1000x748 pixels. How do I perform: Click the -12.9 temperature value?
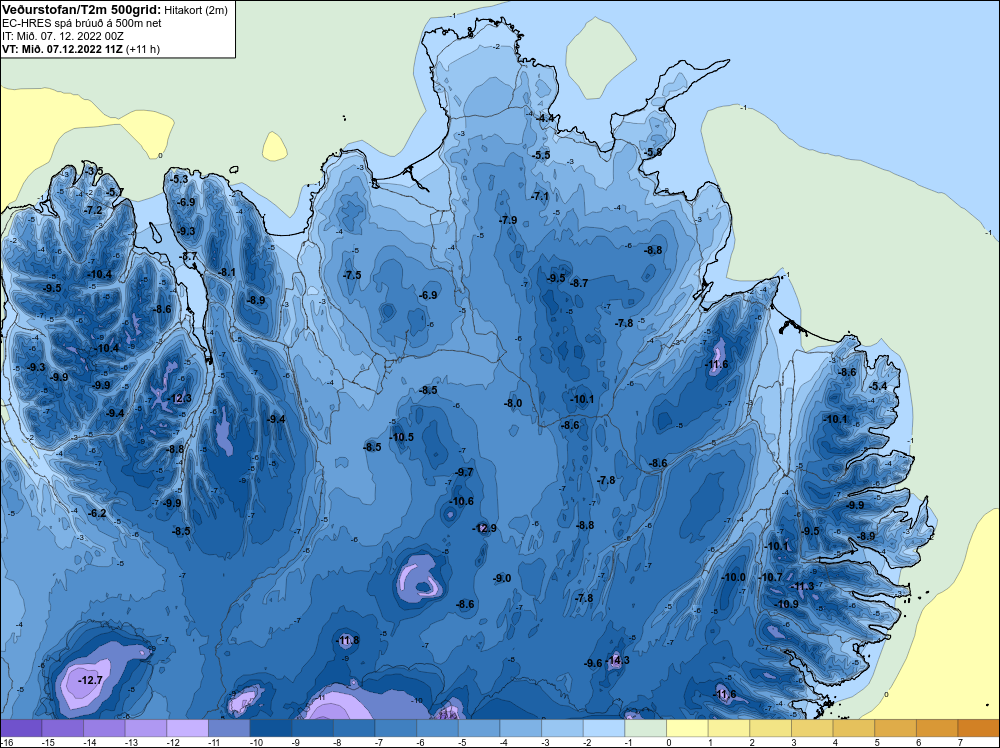click(x=485, y=529)
